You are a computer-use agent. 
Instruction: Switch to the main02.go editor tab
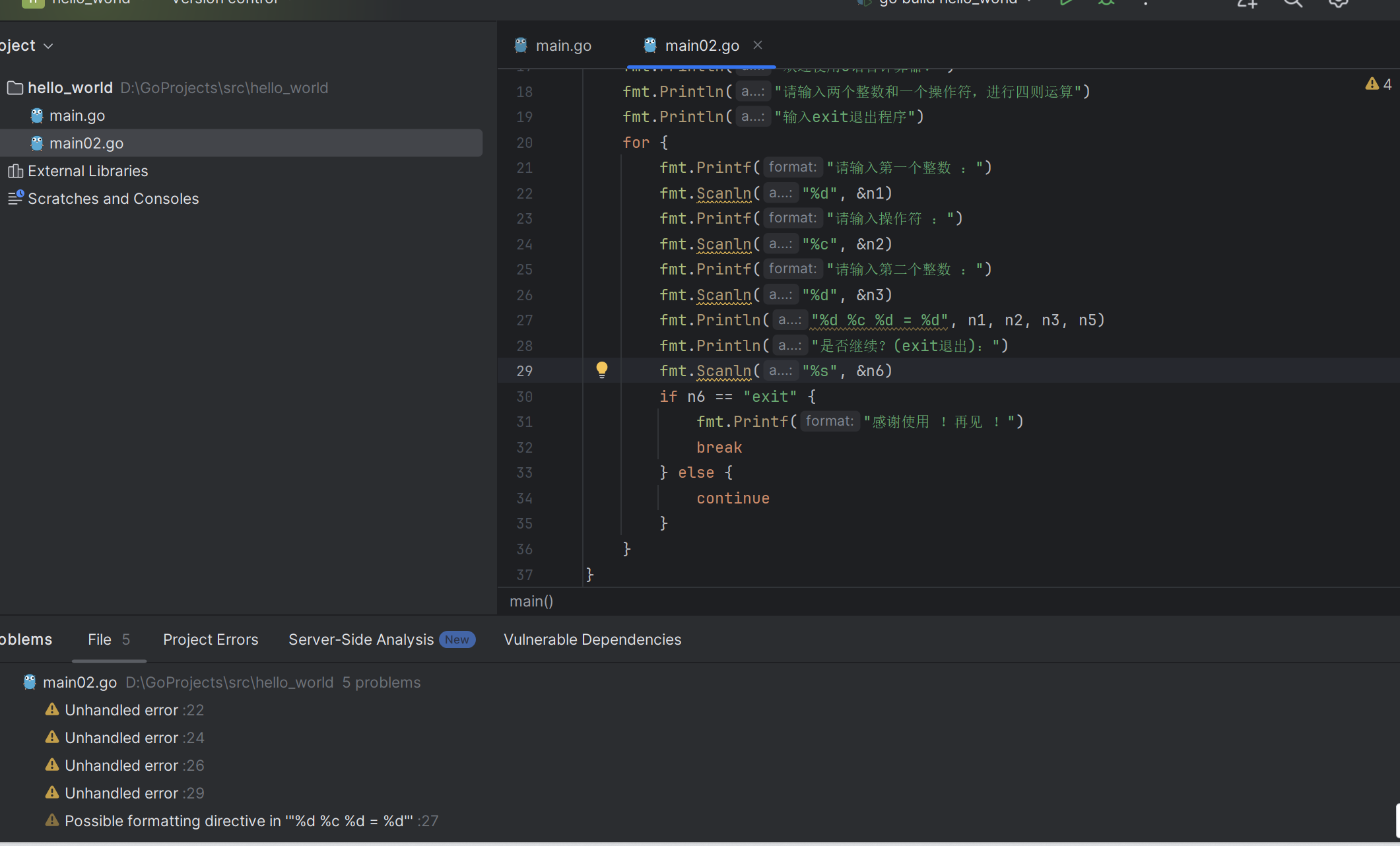tap(702, 46)
